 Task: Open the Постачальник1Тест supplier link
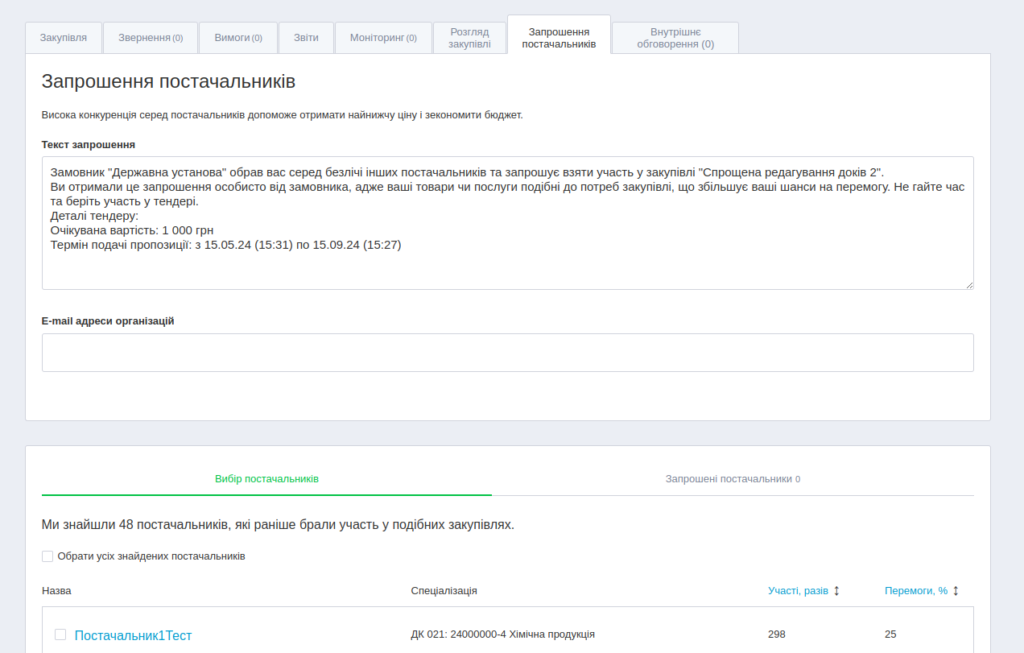point(133,635)
